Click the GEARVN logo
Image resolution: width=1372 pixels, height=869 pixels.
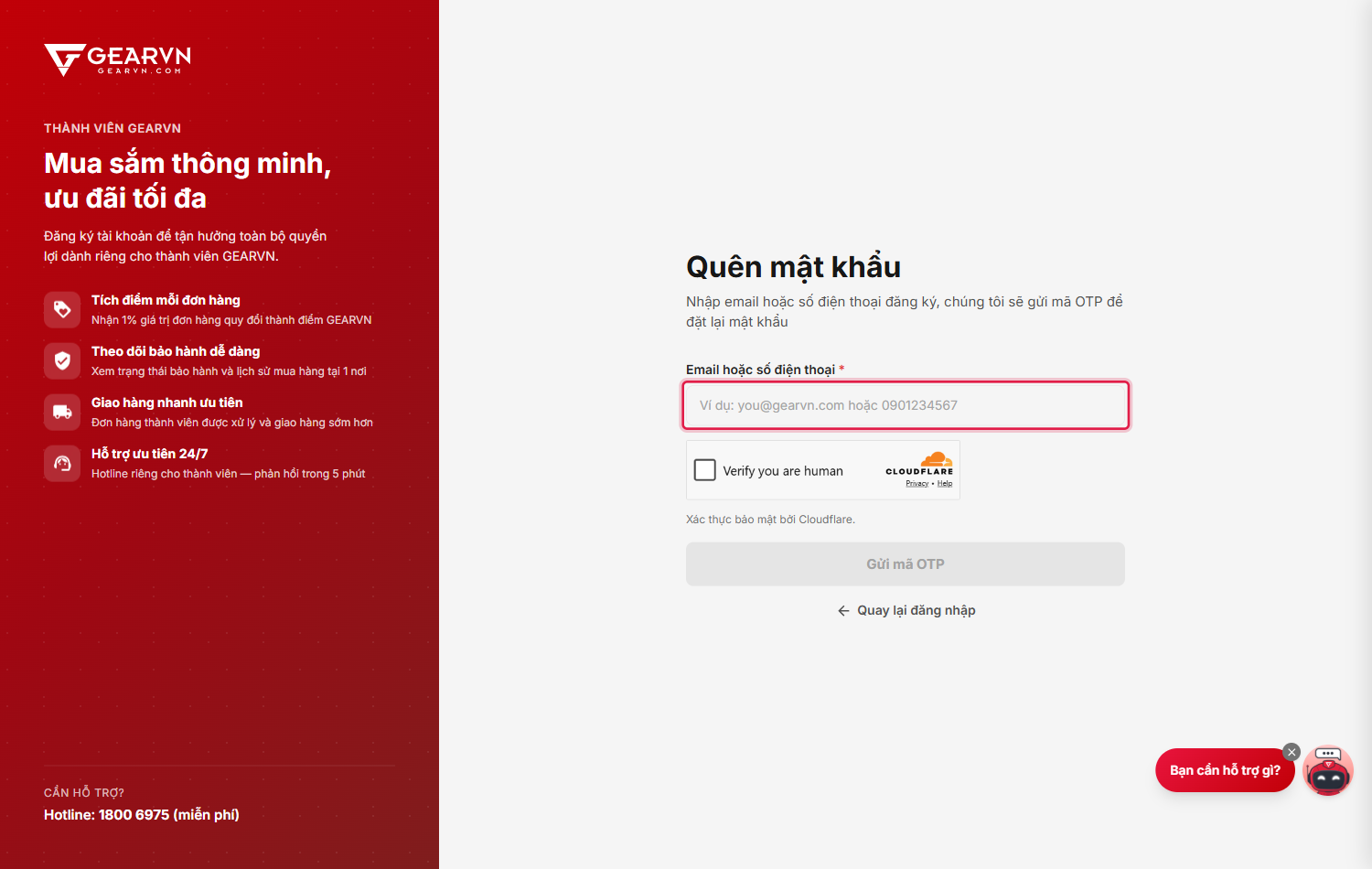117,59
